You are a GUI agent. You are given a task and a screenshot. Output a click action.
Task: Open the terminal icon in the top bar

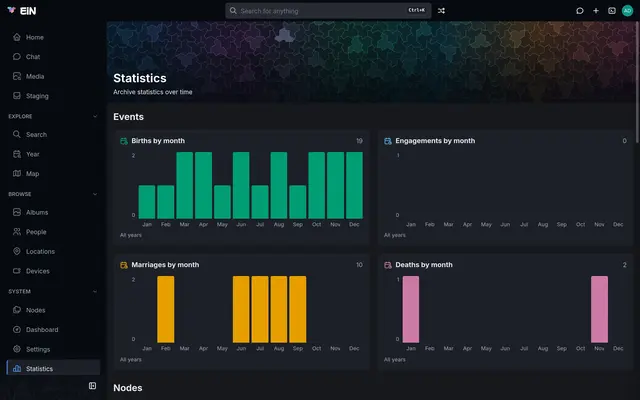tap(611, 11)
